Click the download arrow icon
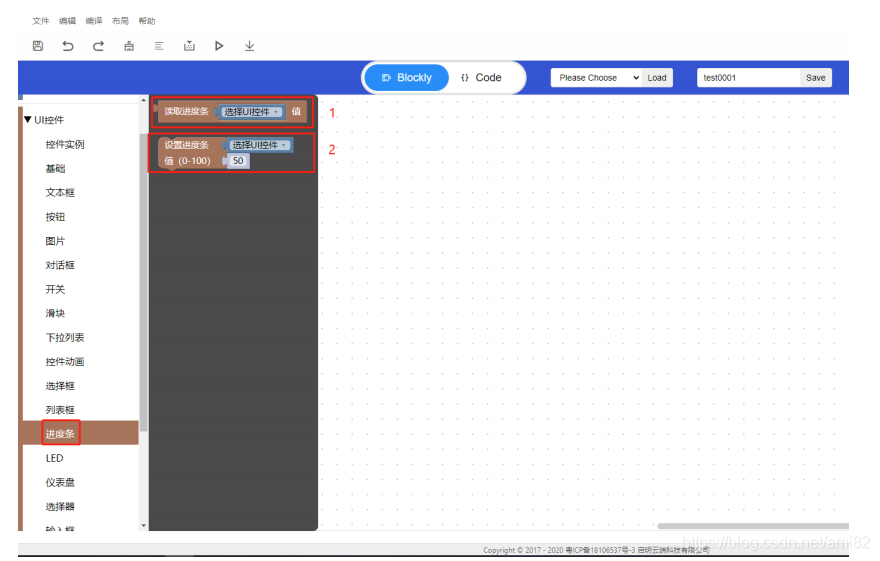Viewport: 880px width, 561px height. (x=250, y=46)
